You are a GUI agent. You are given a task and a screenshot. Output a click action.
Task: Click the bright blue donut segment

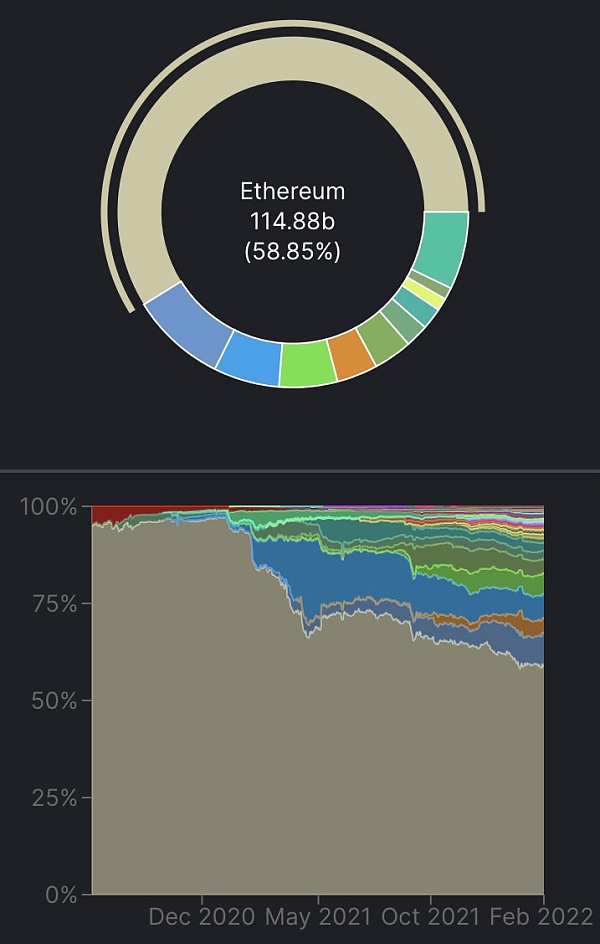point(249,359)
